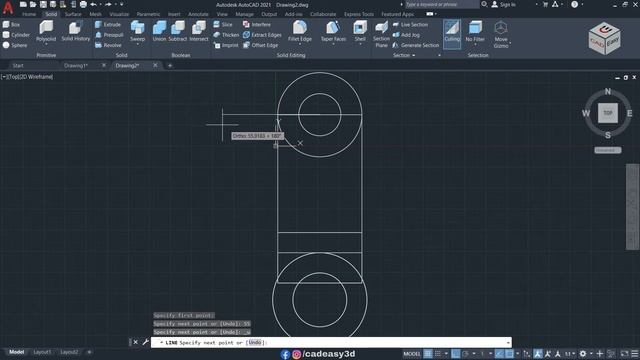The width and height of the screenshot is (640, 360).
Task: Activate the Revolve command
Action: (x=108, y=45)
